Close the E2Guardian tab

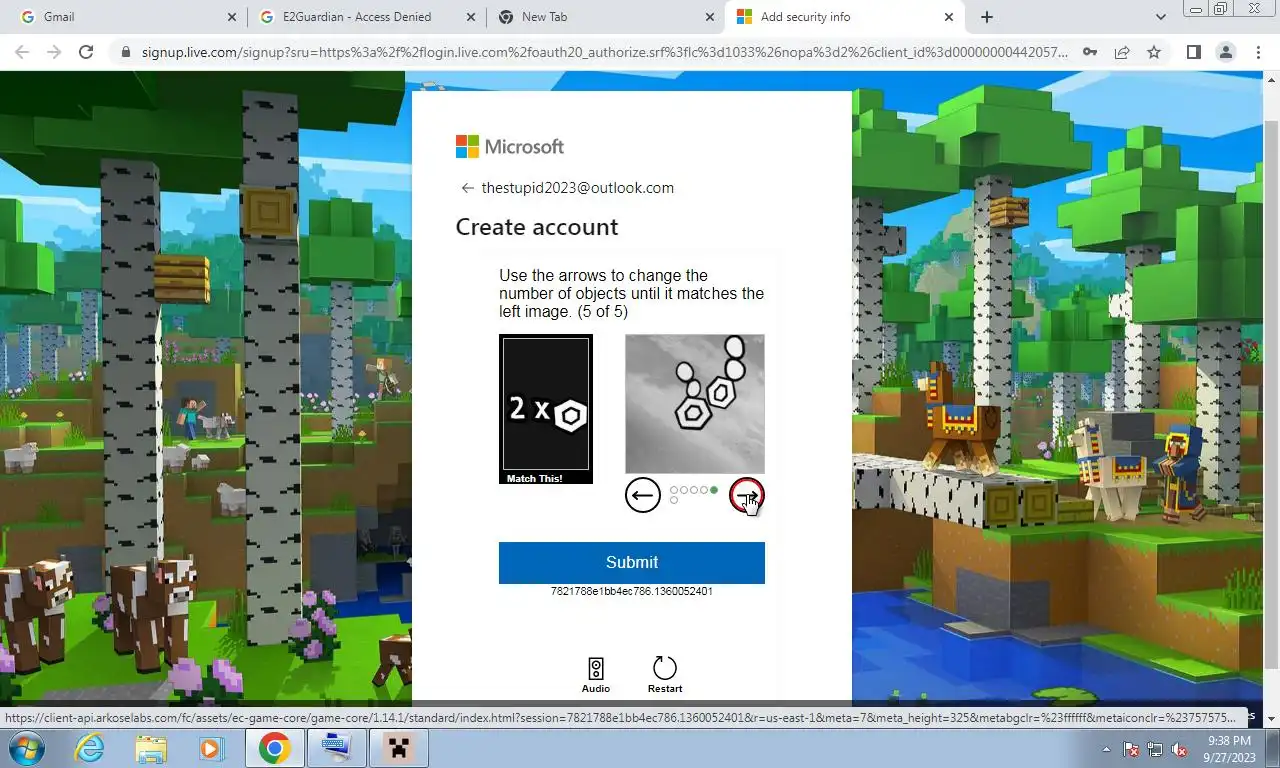tap(471, 17)
